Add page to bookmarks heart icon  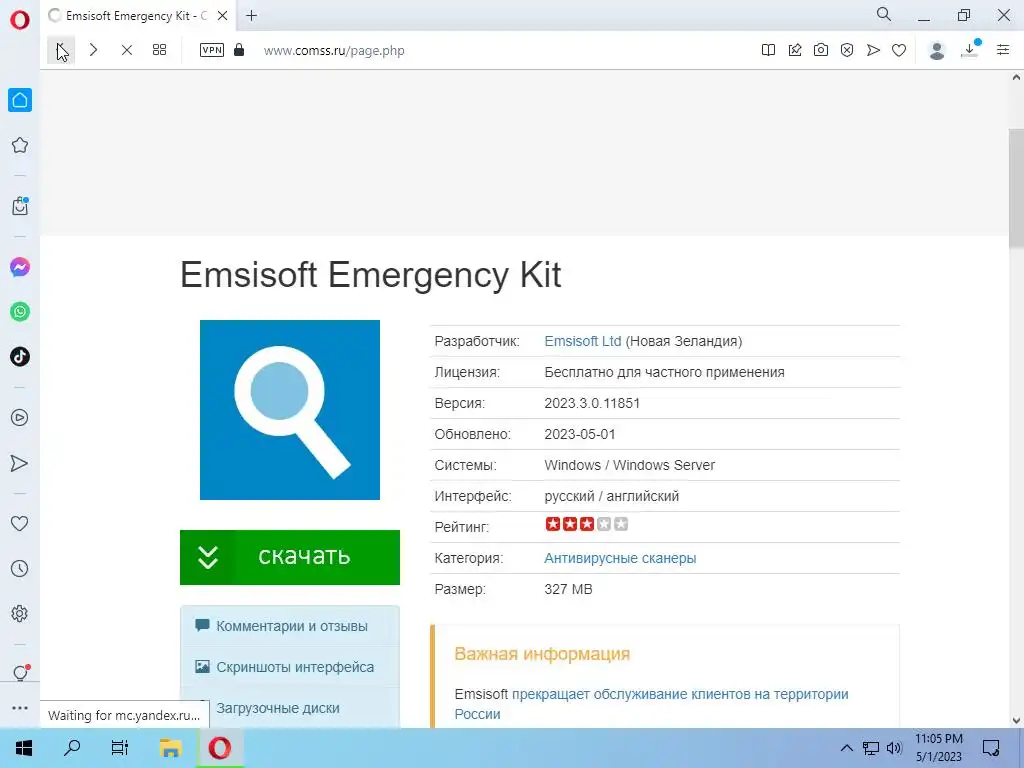[x=899, y=50]
